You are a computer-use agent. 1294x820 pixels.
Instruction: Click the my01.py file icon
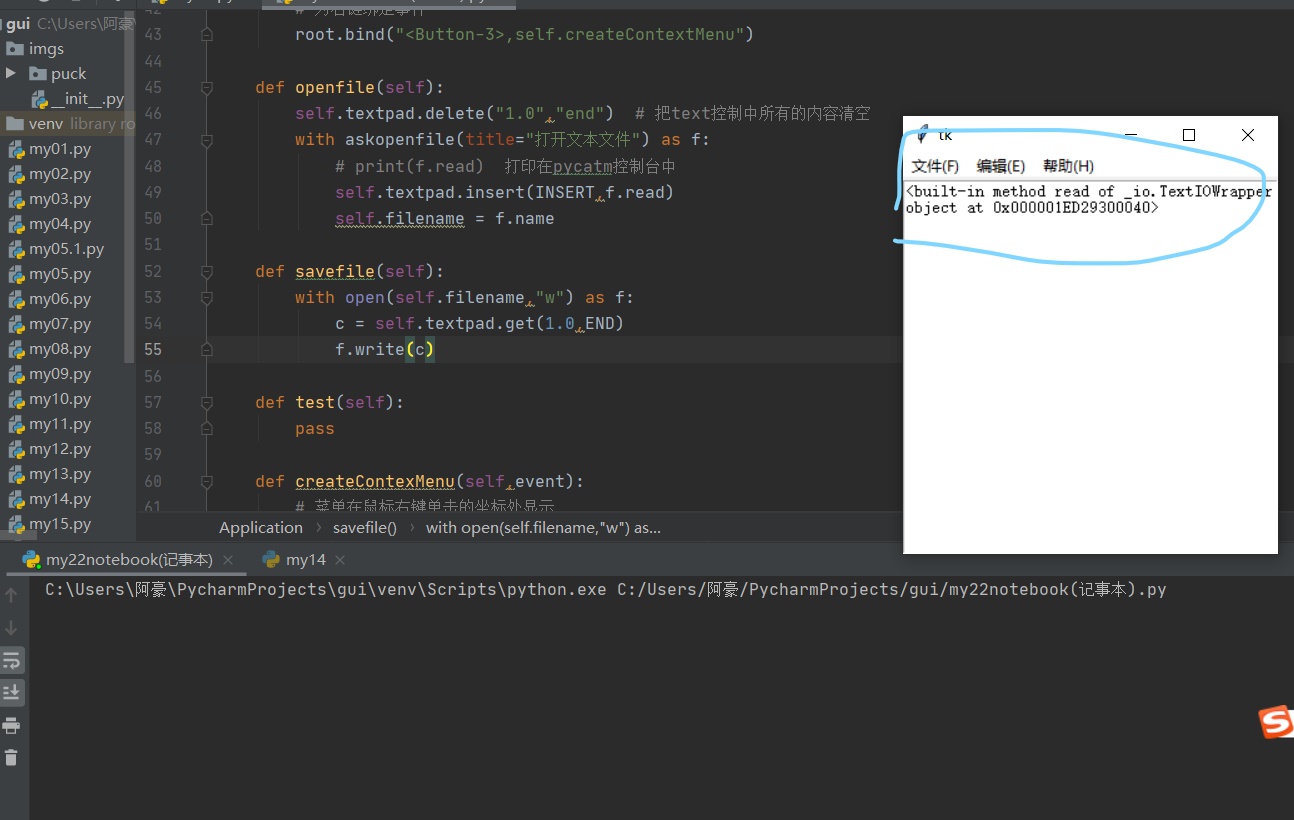click(16, 149)
